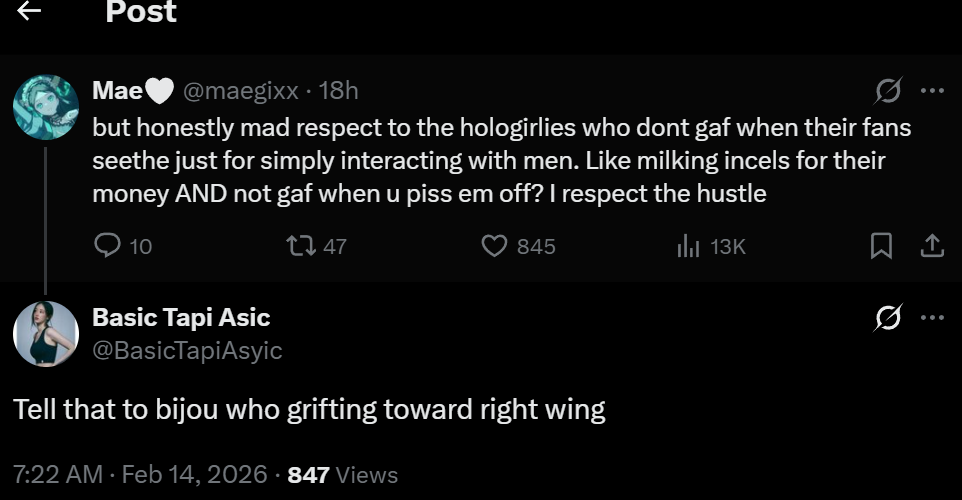Visit the @maegixx handle link
Image resolution: width=962 pixels, height=500 pixels.
[x=240, y=91]
